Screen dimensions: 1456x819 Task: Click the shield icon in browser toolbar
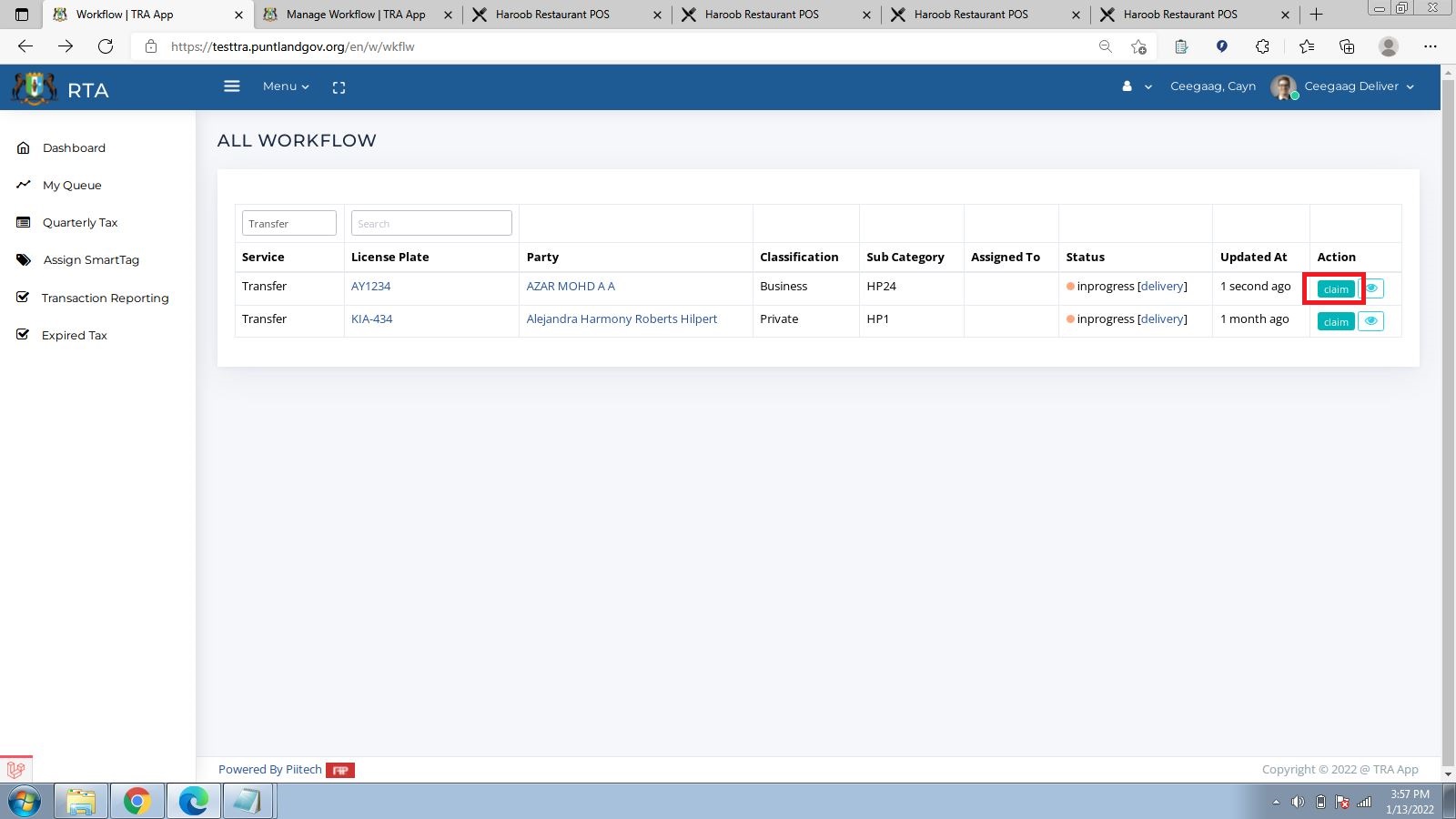pyautogui.click(x=1222, y=46)
